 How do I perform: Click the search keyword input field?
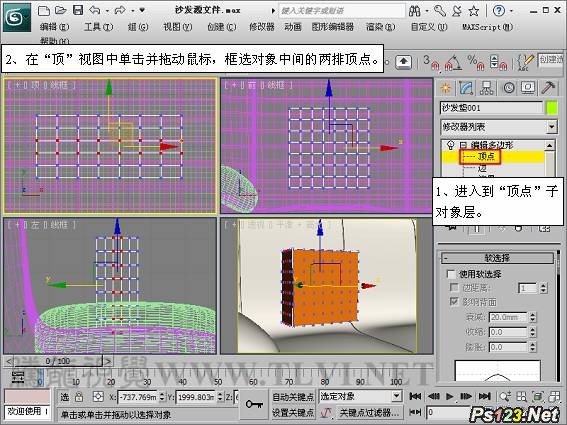(x=342, y=11)
